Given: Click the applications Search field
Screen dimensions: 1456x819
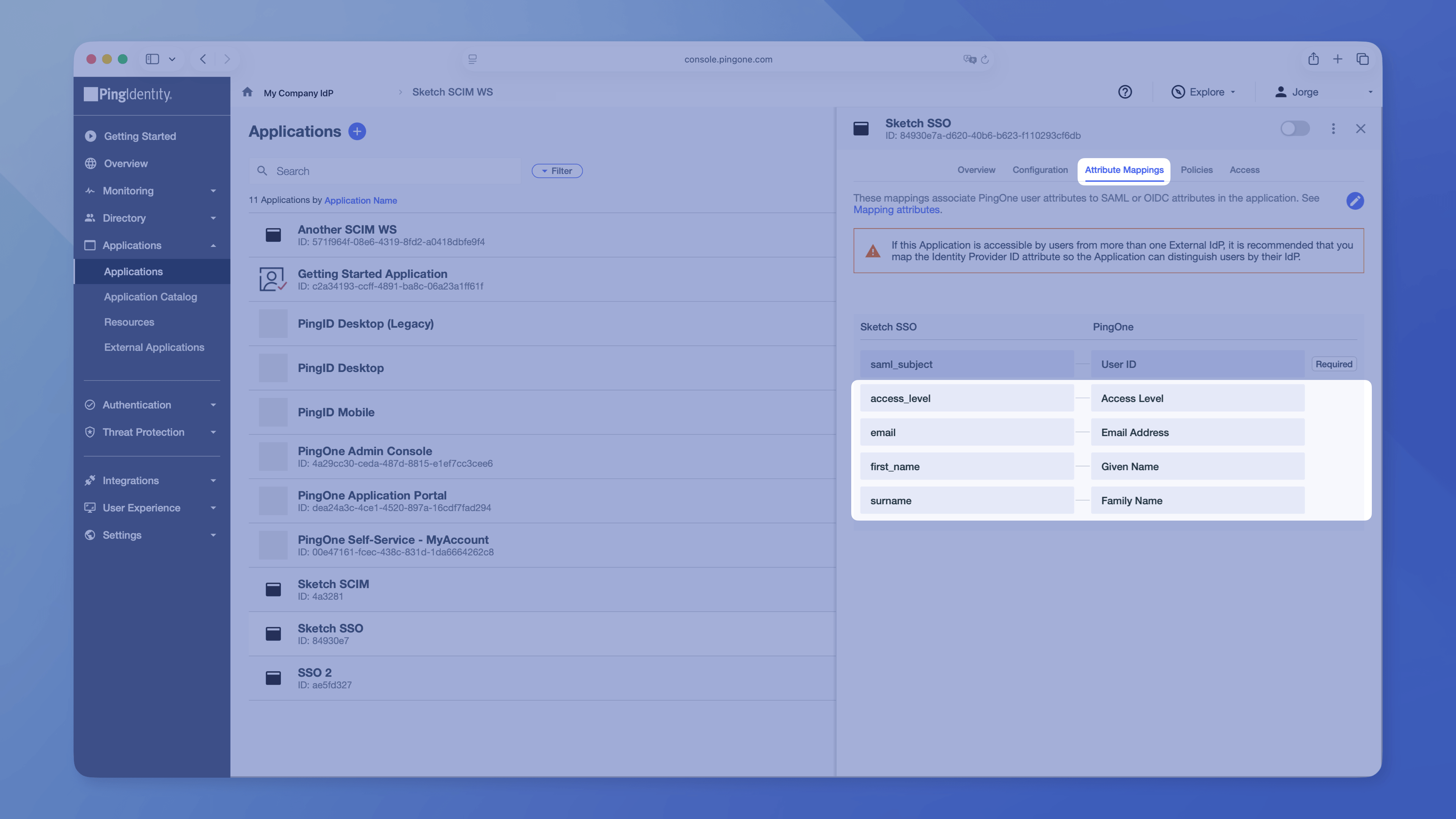Looking at the screenshot, I should 384,171.
